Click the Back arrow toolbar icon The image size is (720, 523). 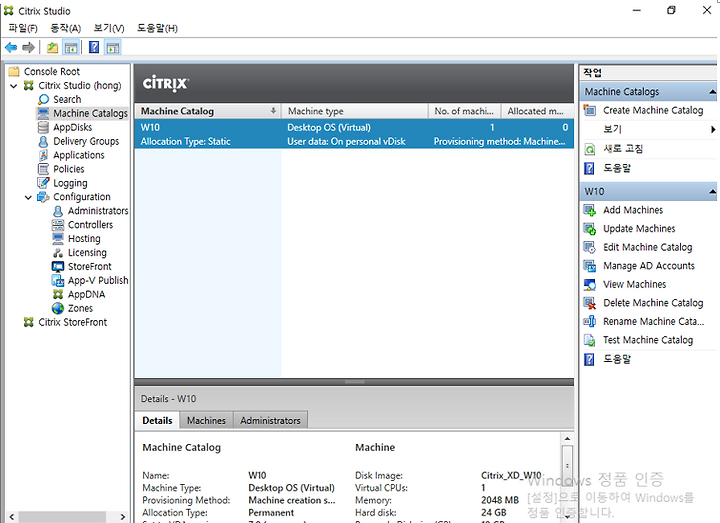(11, 47)
